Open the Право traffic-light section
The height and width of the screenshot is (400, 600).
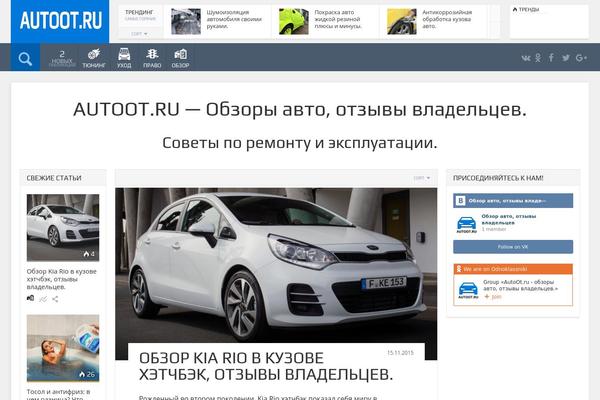pyautogui.click(x=152, y=58)
